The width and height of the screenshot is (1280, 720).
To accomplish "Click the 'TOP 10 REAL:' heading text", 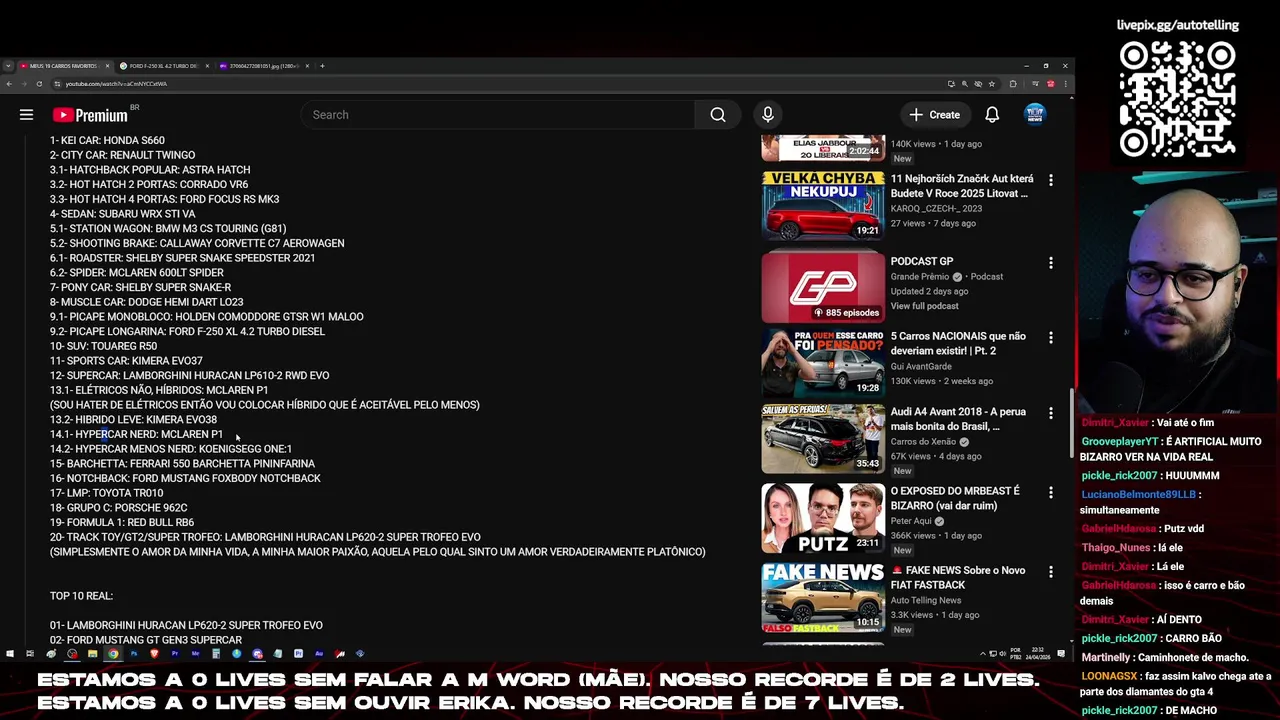I will [81, 596].
